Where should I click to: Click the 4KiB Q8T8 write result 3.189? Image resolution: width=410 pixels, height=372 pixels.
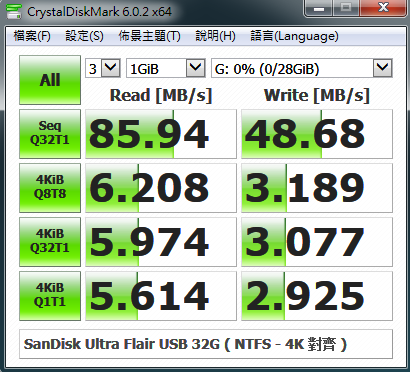pyautogui.click(x=317, y=188)
